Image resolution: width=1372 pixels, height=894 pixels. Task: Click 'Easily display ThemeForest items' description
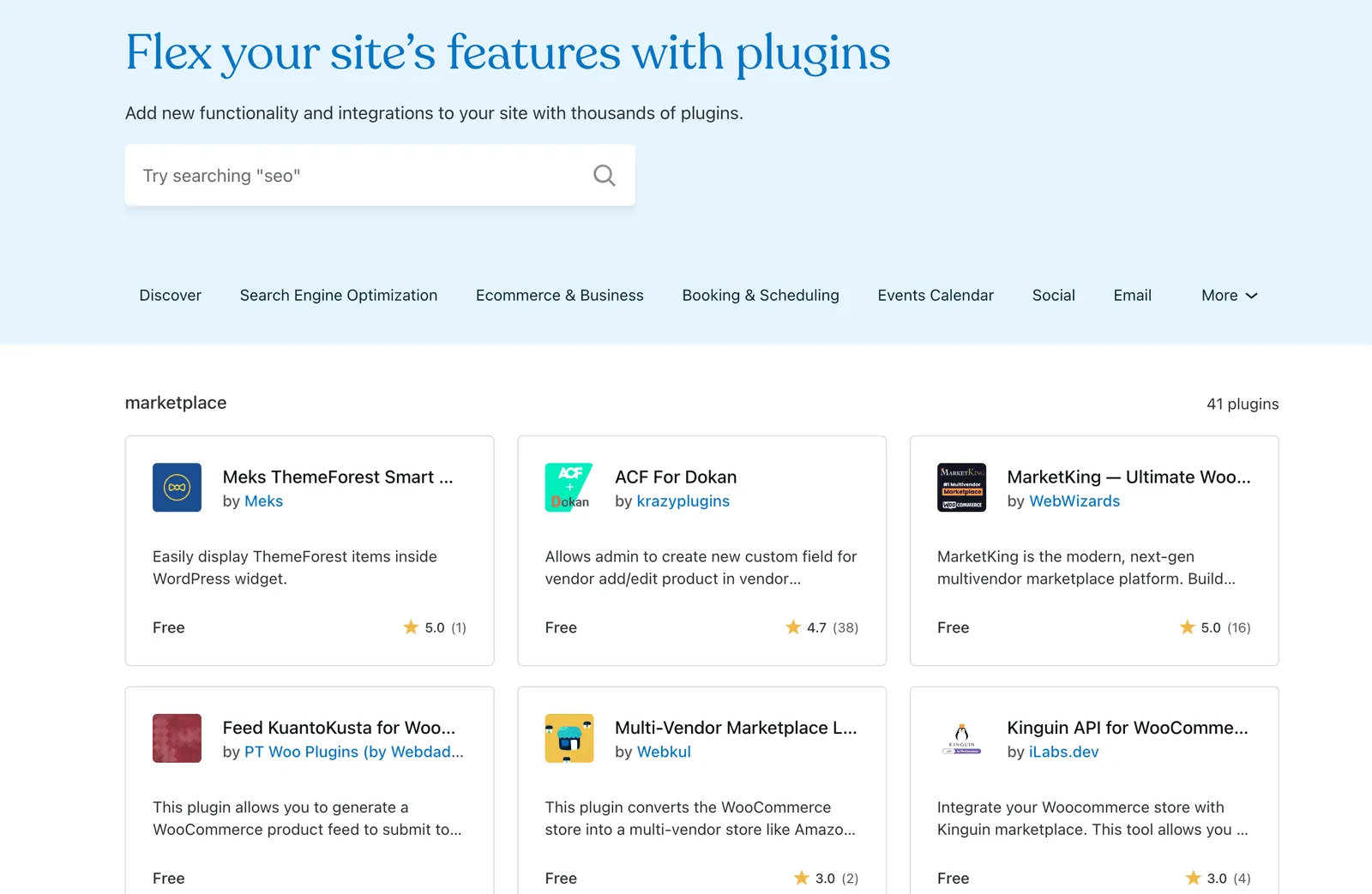[x=295, y=567]
